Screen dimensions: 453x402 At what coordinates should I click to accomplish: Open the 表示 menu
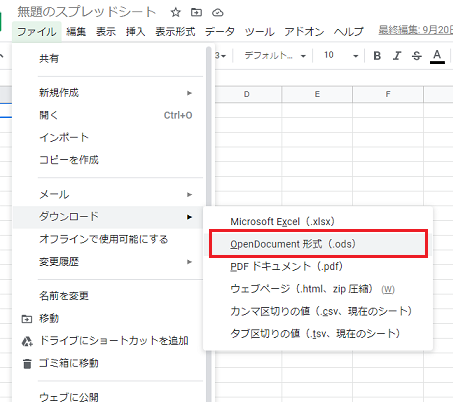[x=106, y=32]
